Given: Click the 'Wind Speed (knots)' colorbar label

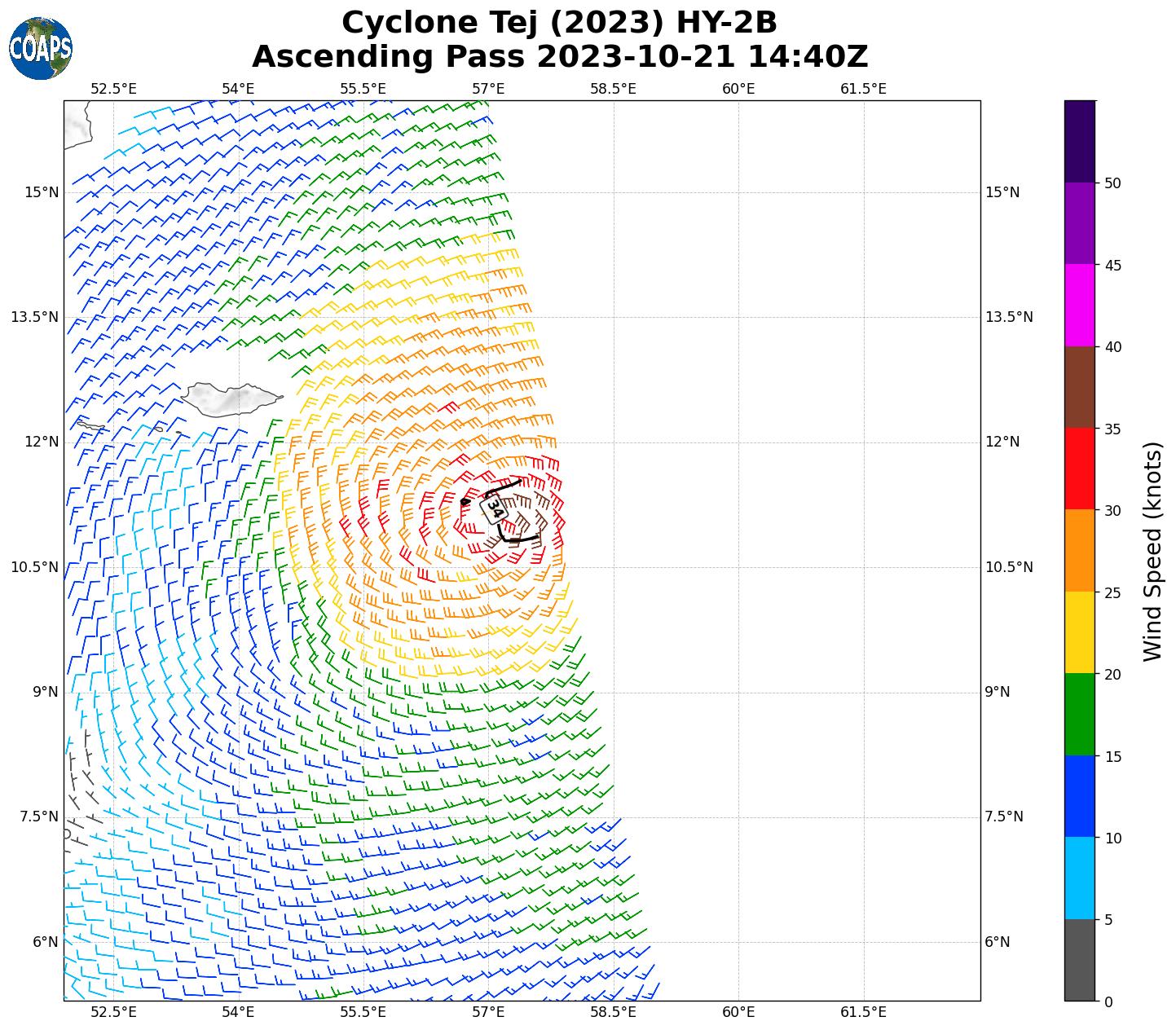Looking at the screenshot, I should [x=1152, y=552].
